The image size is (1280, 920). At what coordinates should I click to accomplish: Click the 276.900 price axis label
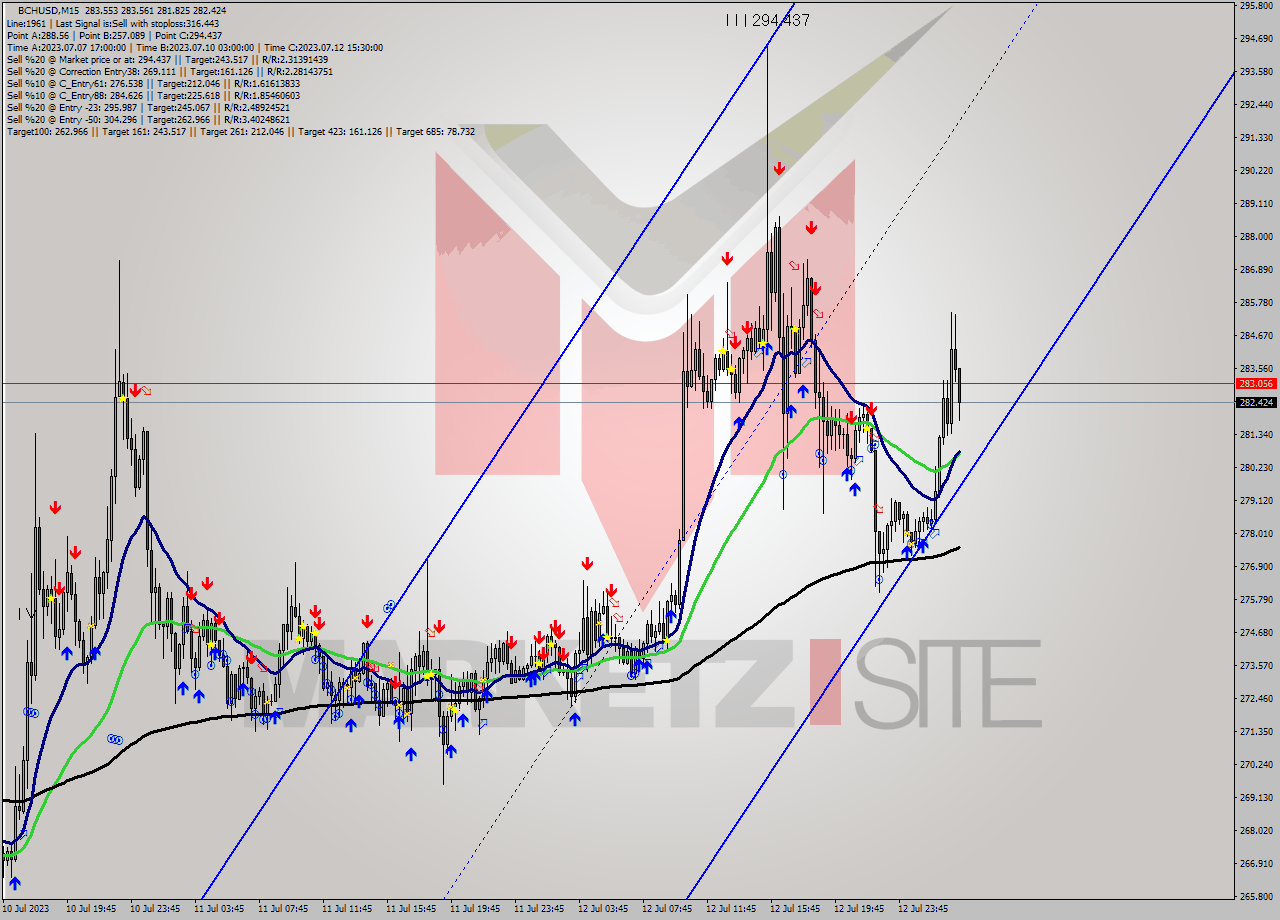pos(1255,566)
